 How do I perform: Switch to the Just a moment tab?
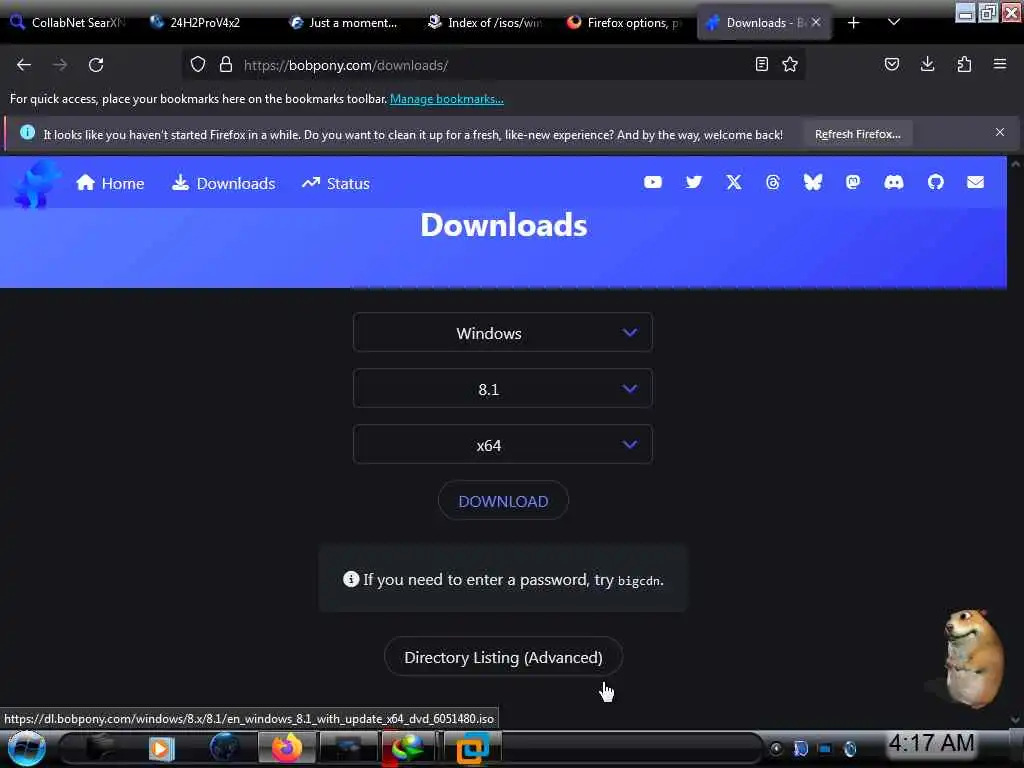[346, 22]
